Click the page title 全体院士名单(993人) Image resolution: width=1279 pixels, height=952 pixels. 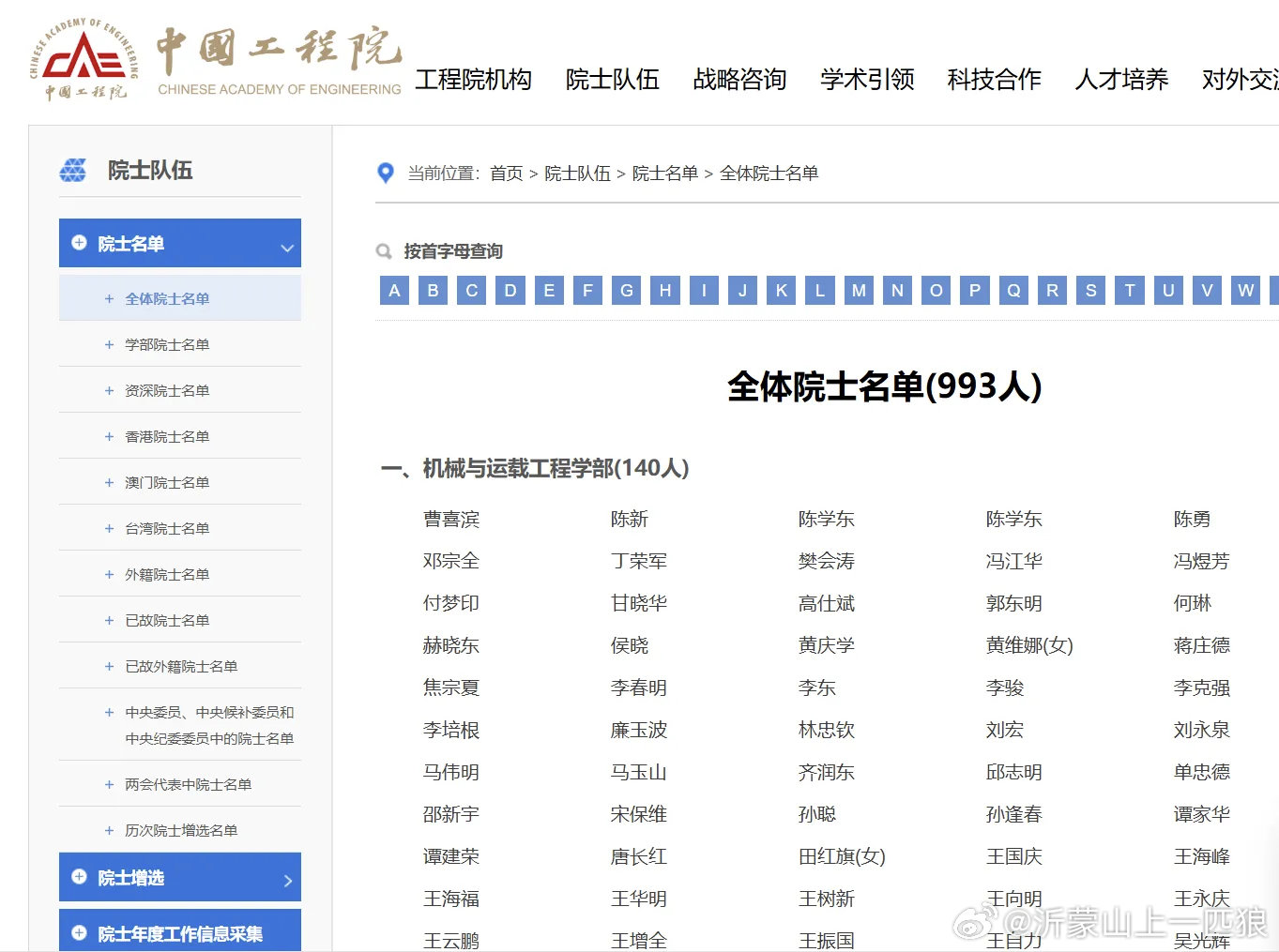[x=885, y=386]
